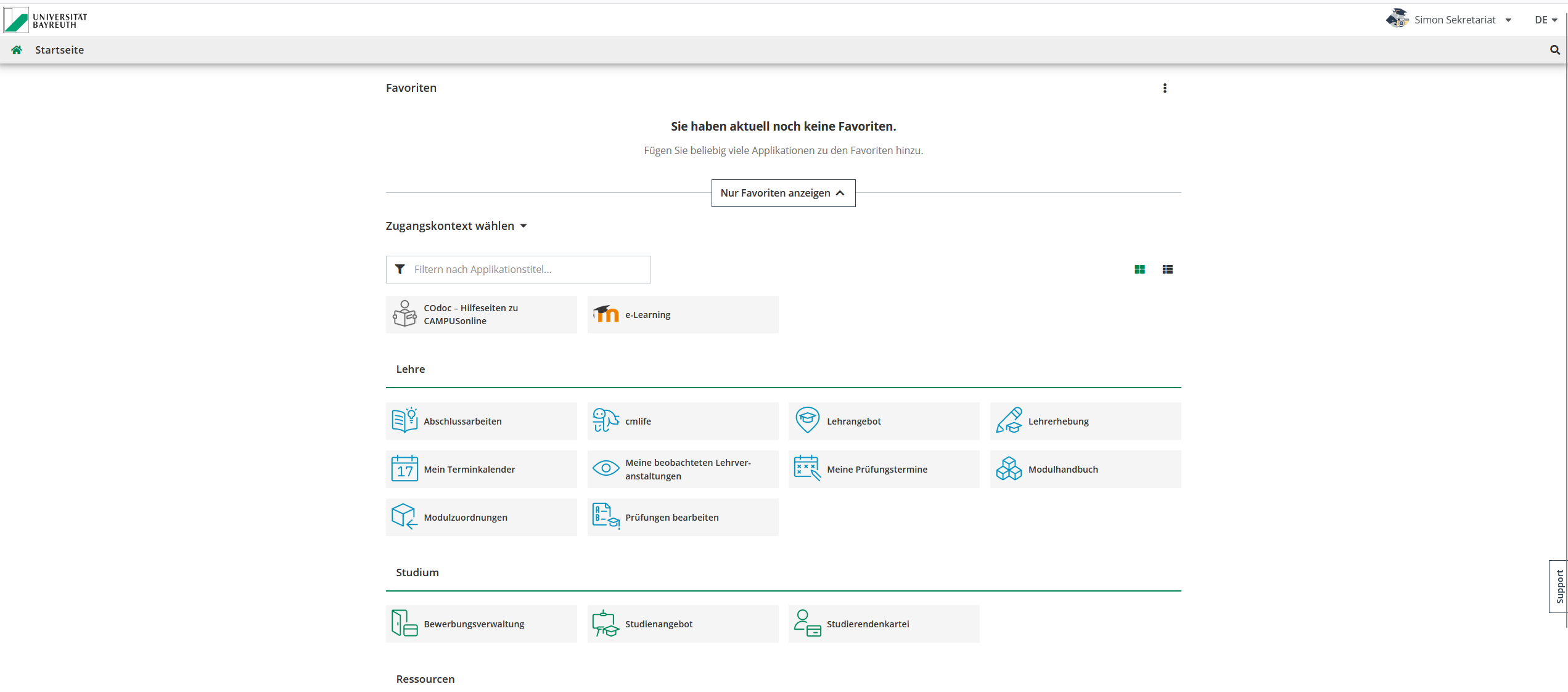Viewport: 1568px width, 692px height.
Task: Click the home icon in navigation bar
Action: [x=17, y=50]
